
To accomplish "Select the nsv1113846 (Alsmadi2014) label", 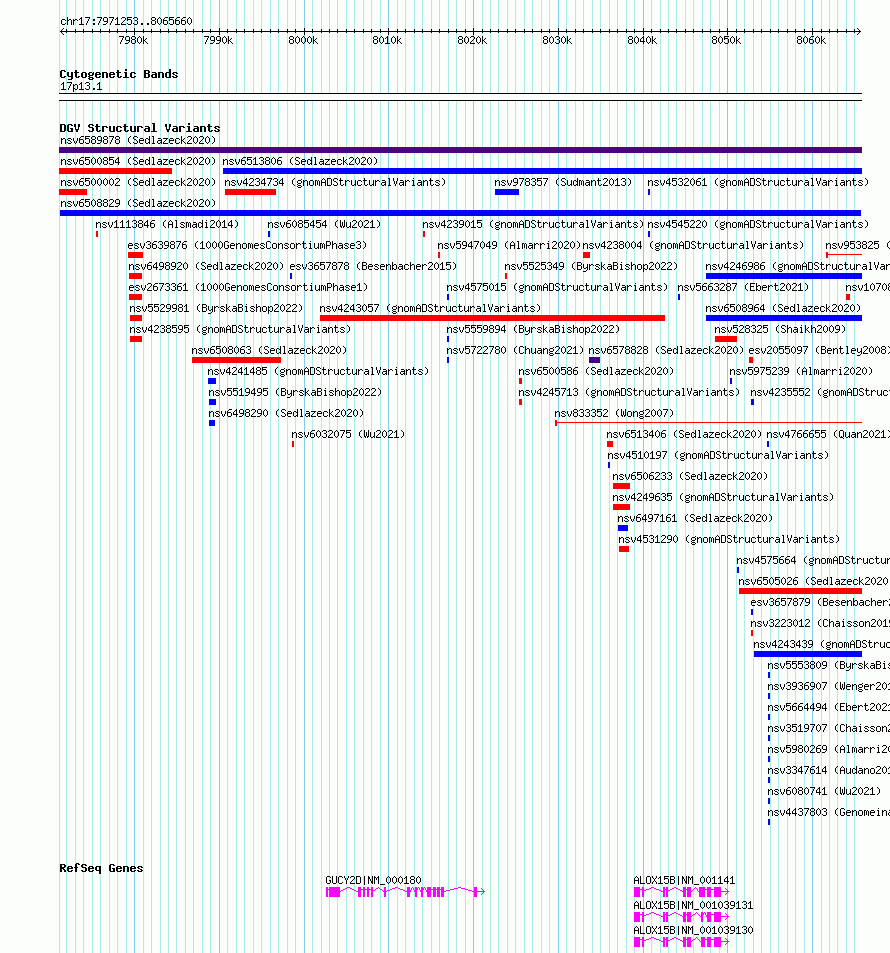I will click(x=167, y=224).
